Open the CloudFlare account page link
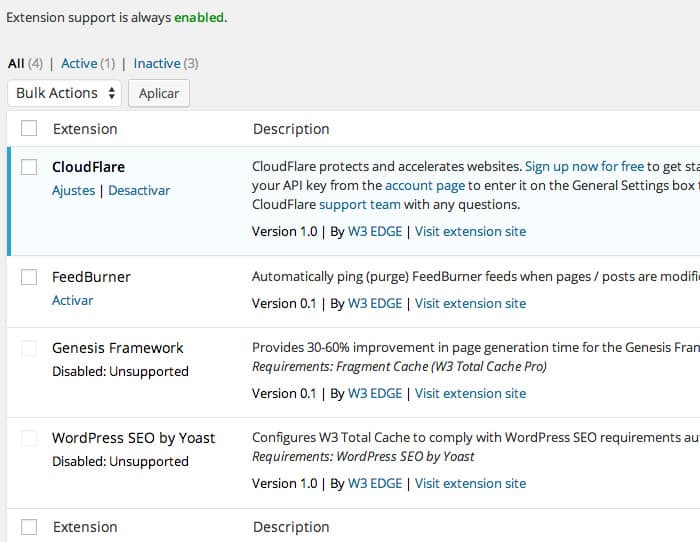700x542 pixels. [x=425, y=186]
